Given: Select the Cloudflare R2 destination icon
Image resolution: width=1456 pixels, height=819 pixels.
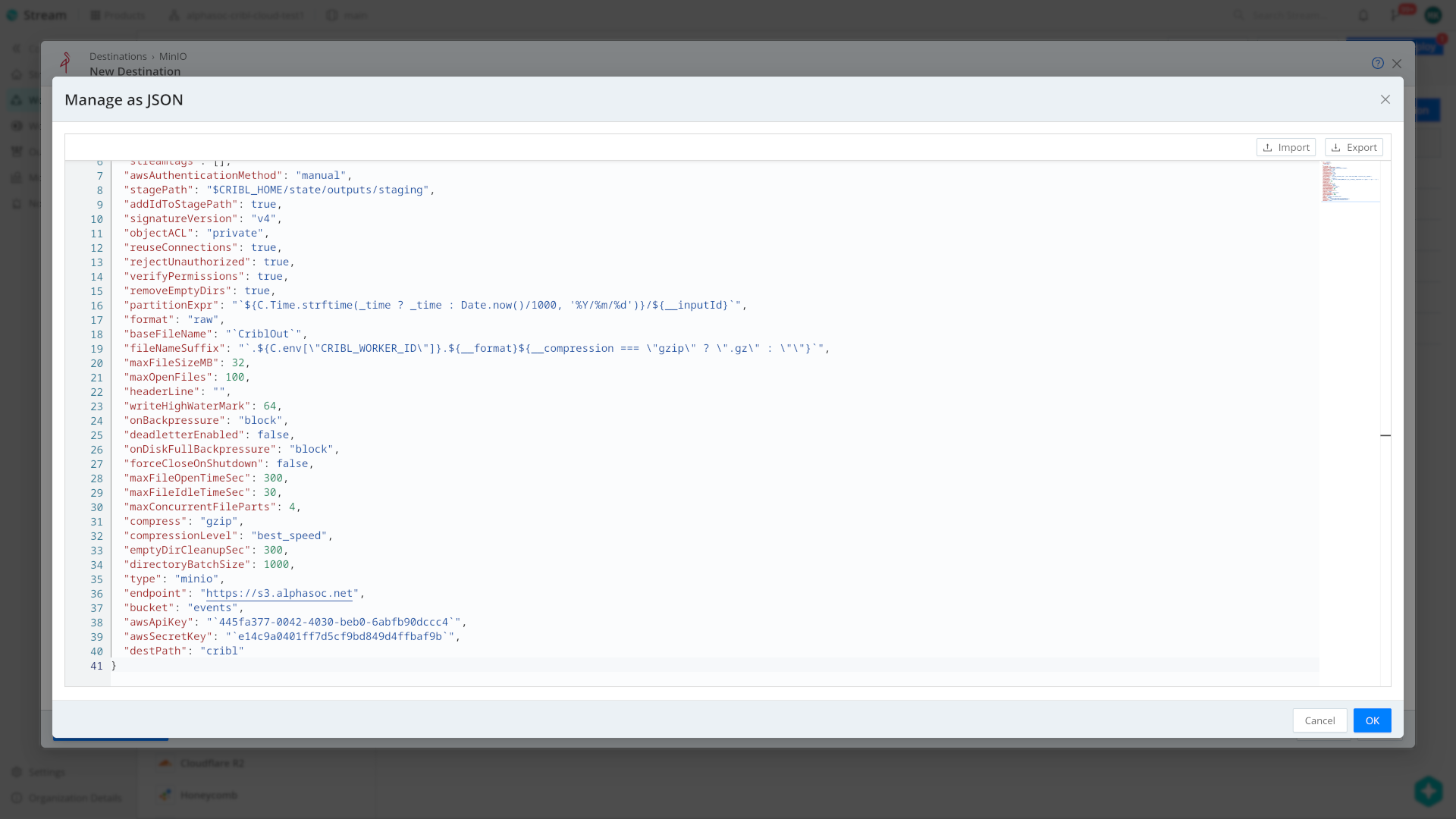Looking at the screenshot, I should 166,763.
